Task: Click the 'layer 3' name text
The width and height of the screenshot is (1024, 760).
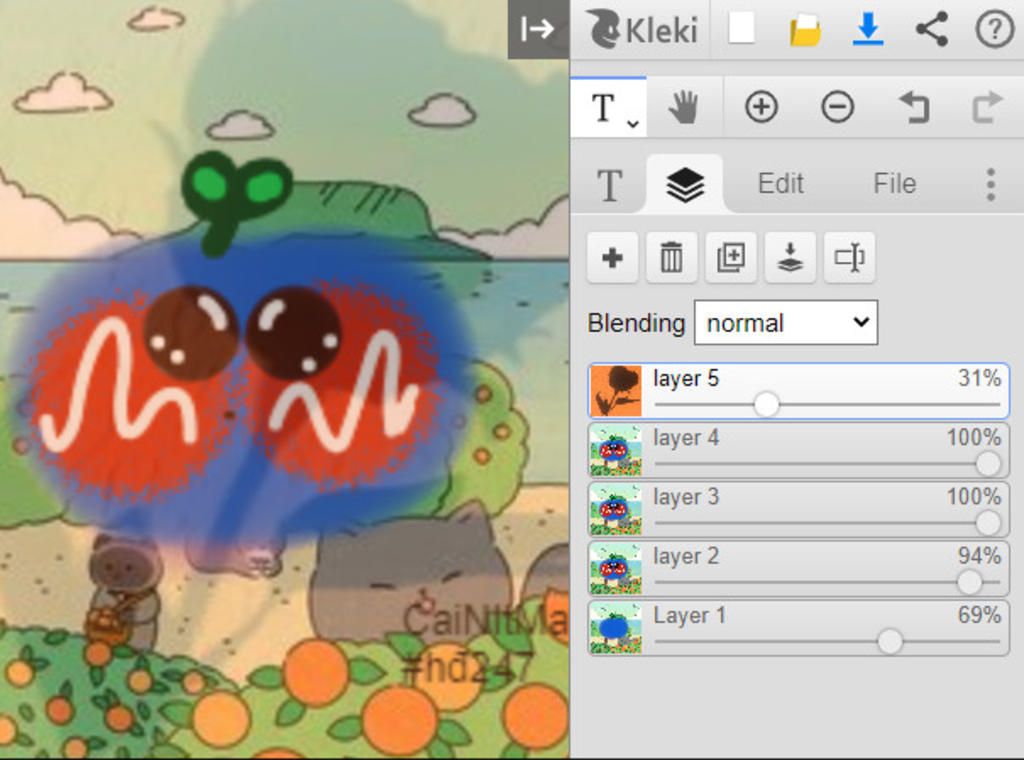Action: (686, 497)
